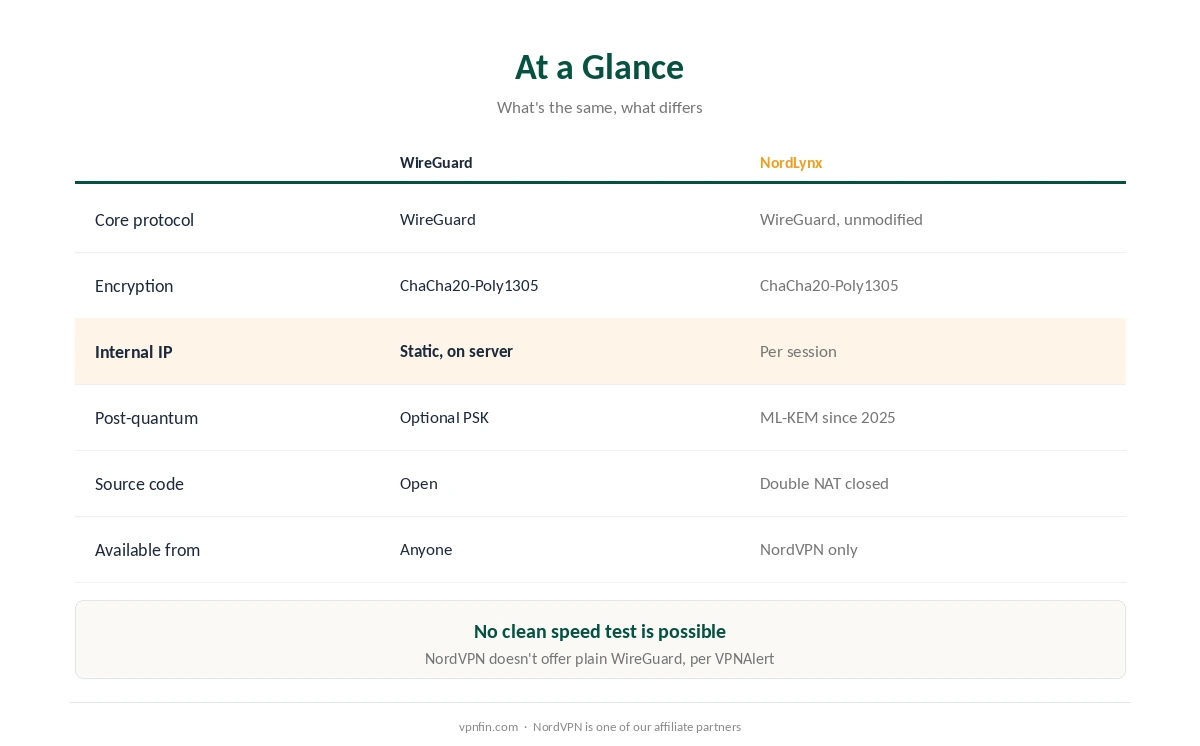Screen dimensions: 1200x746
Task: Select the 'Available from' row label
Action: (147, 549)
